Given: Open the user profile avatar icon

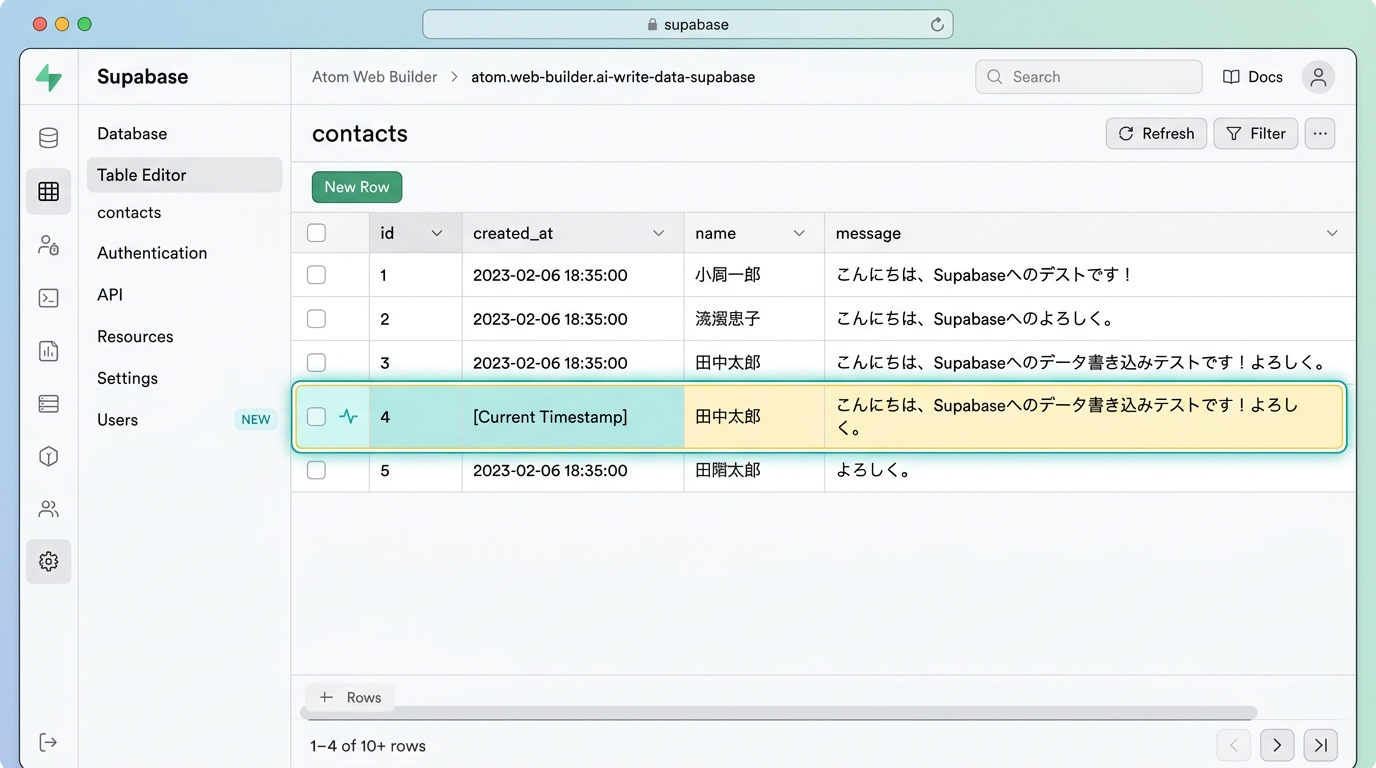Looking at the screenshot, I should tap(1318, 77).
